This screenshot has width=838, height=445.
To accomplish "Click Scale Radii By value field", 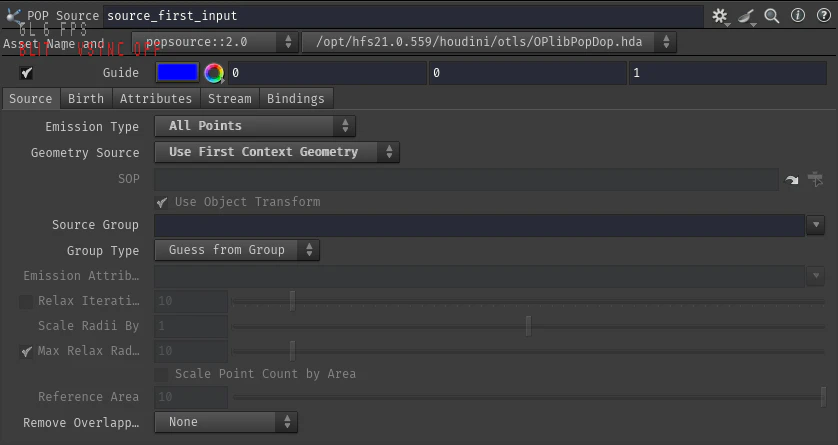I will pos(191,326).
